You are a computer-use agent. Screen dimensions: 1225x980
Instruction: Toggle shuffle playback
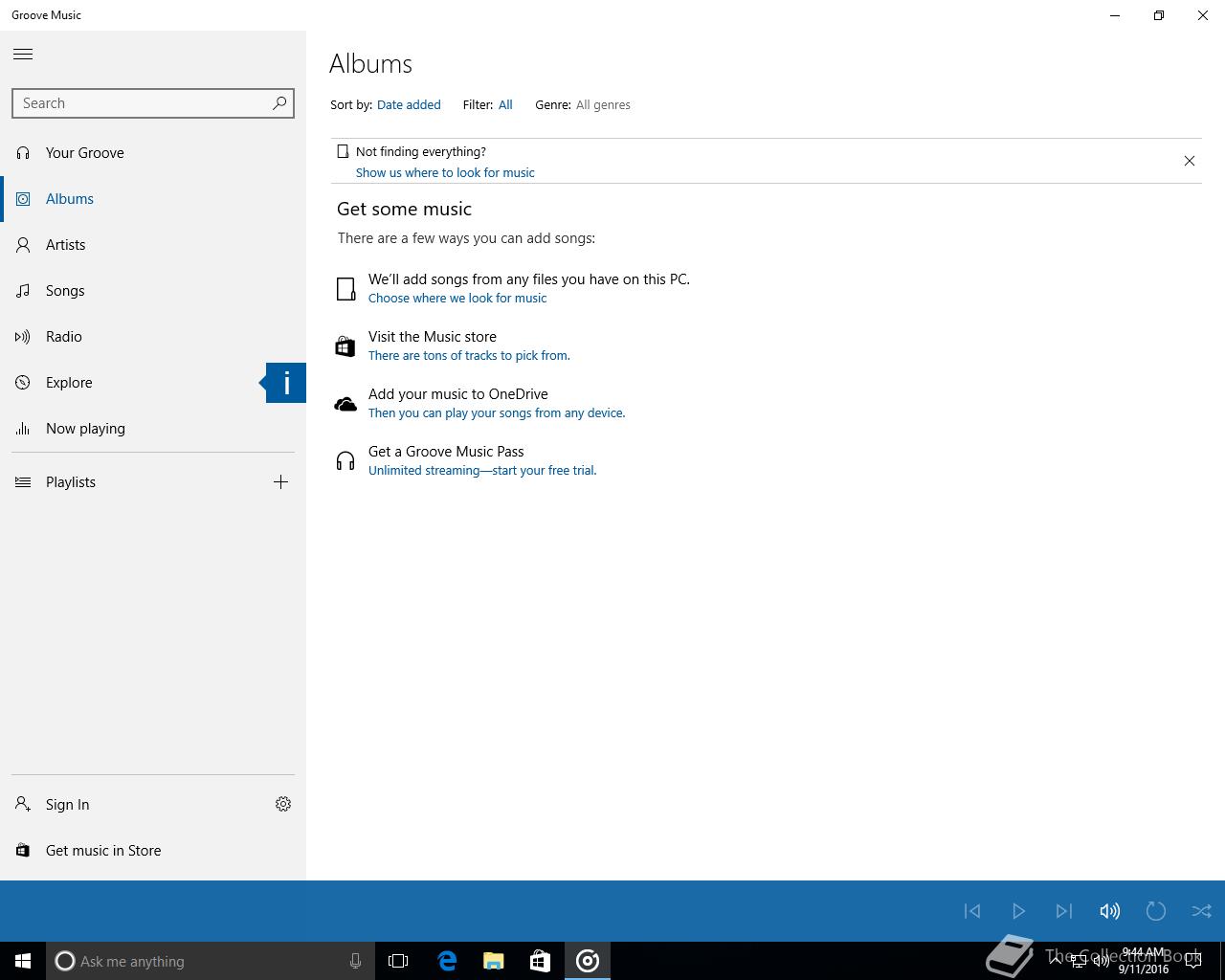tap(1202, 911)
